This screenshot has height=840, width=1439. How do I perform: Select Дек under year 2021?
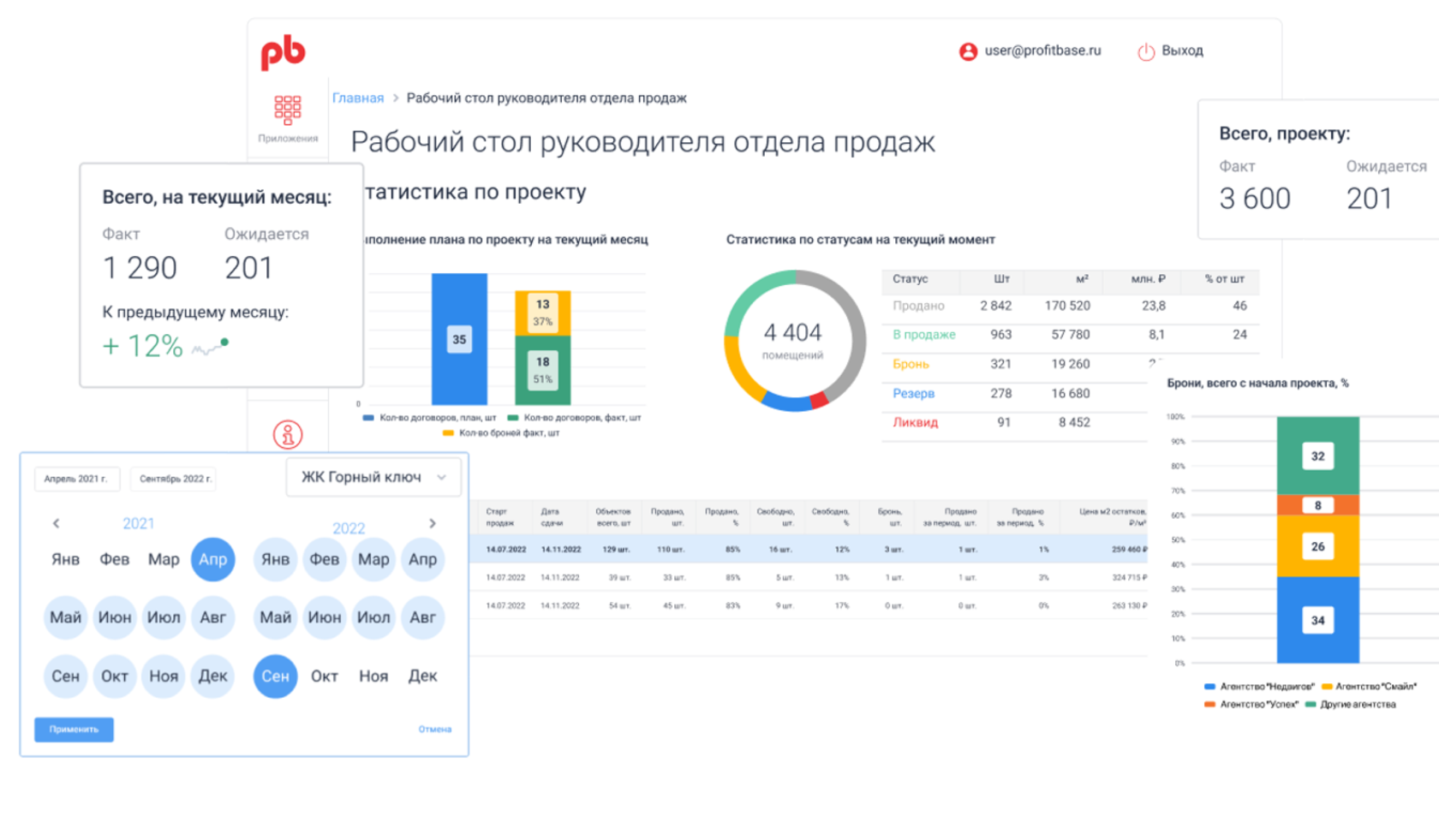213,676
